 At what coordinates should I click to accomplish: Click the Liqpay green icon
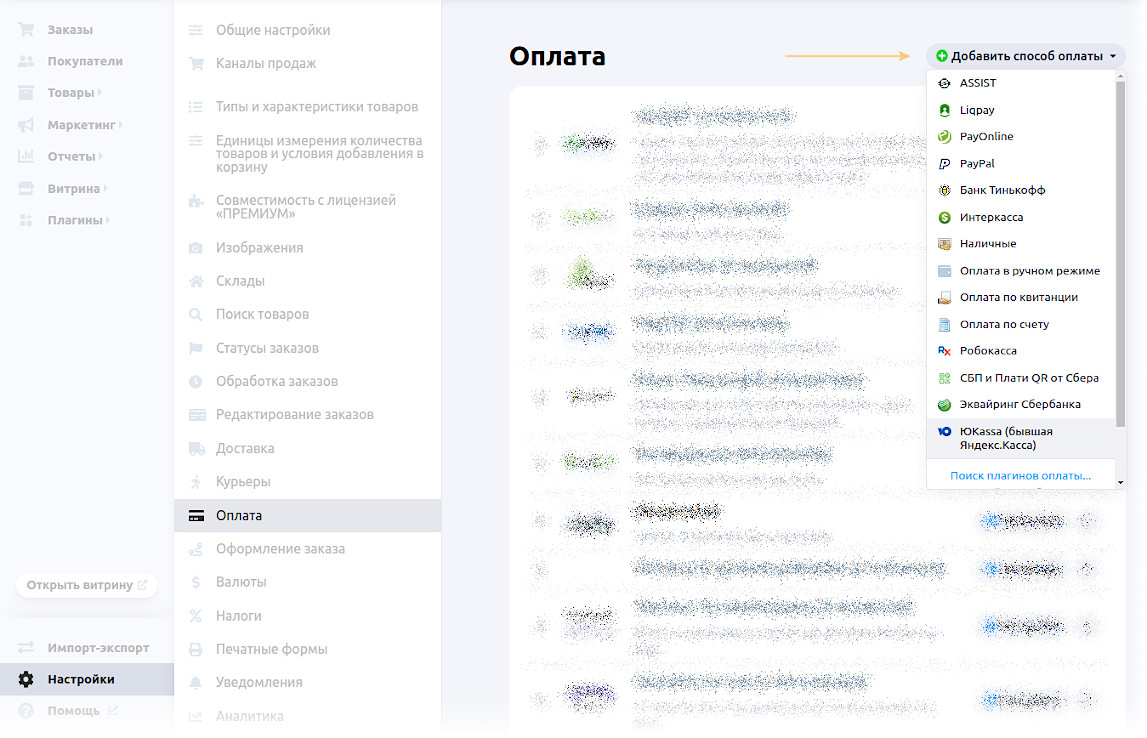944,110
